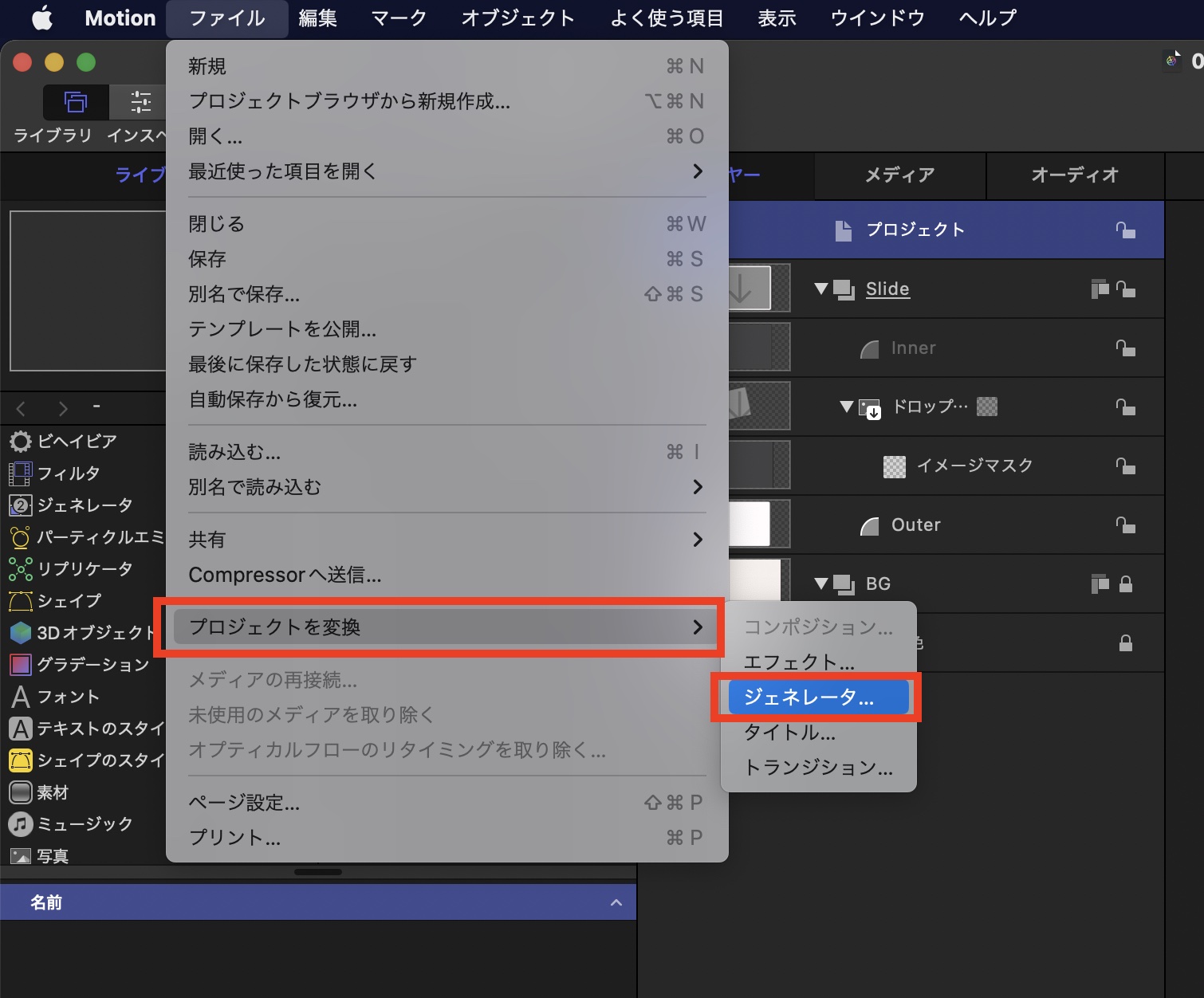Click the Slide layer name text
This screenshot has width=1204, height=998.
click(x=887, y=289)
